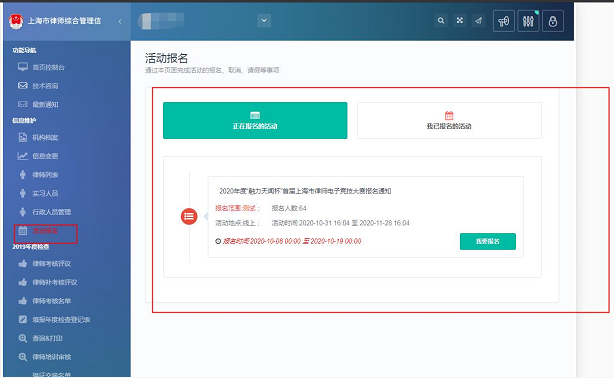Click the red list icon on timeline
This screenshot has width=614, height=378.
tap(189, 216)
